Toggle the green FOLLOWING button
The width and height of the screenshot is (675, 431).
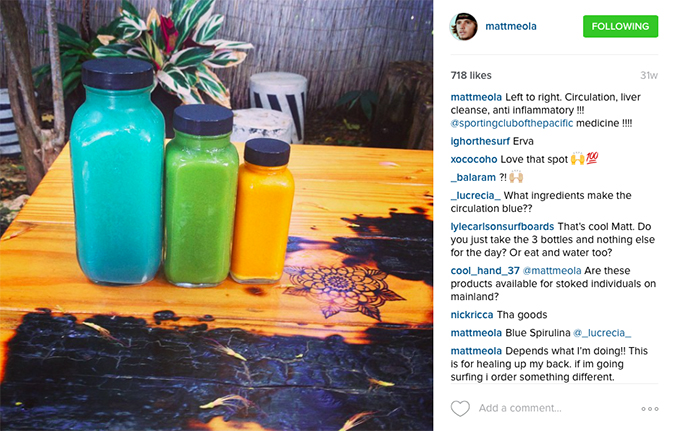click(x=620, y=26)
